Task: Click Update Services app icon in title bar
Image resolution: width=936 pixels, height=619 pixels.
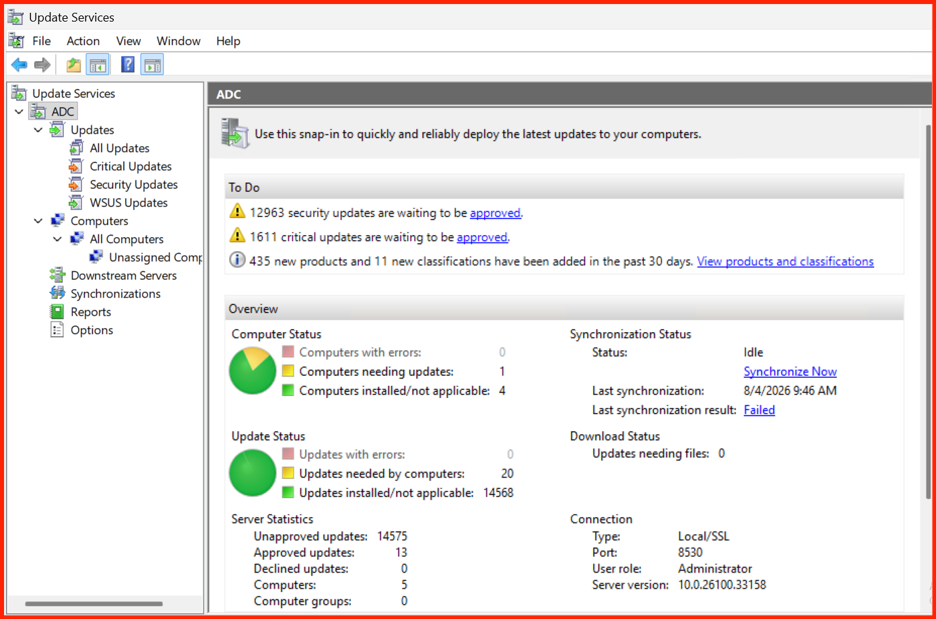Action: tap(16, 17)
